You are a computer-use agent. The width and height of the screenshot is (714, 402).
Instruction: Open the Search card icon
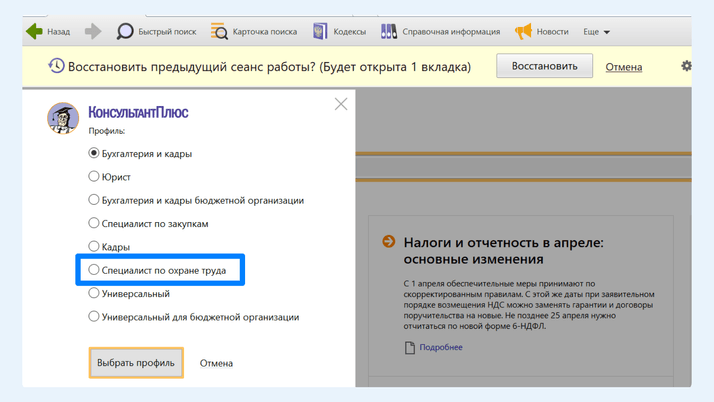click(219, 31)
